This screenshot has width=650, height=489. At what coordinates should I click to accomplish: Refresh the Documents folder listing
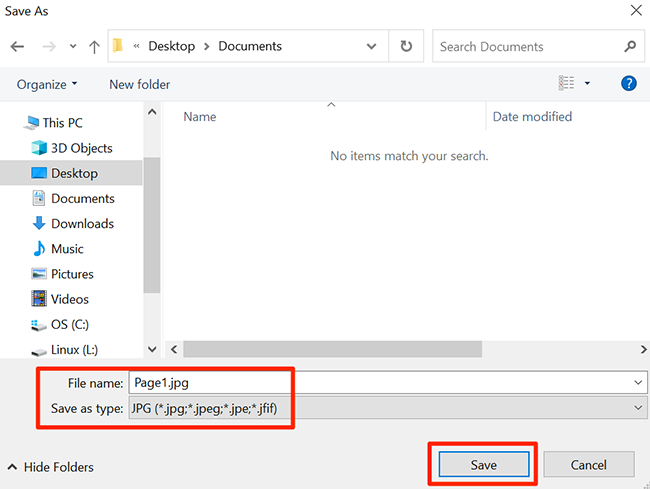pyautogui.click(x=405, y=46)
